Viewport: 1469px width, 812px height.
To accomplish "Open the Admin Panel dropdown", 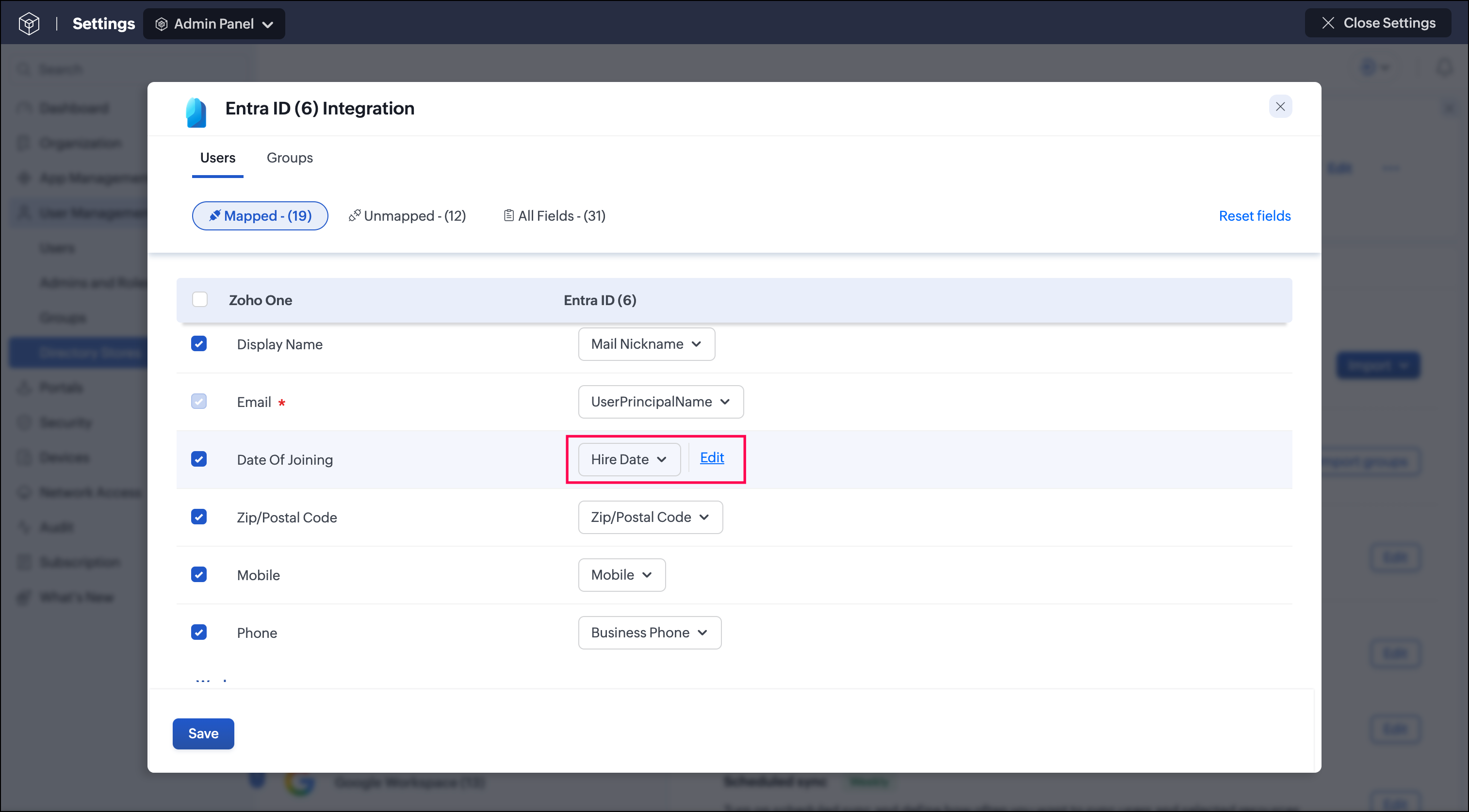I will 214,24.
